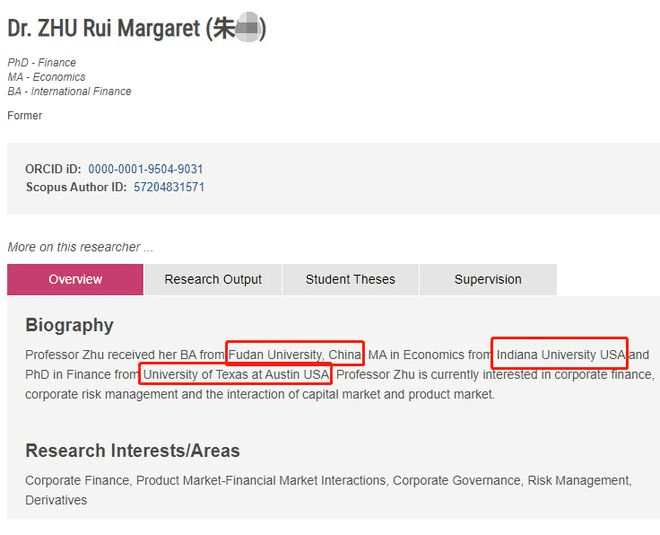Select the Student Theses tab

[350, 279]
